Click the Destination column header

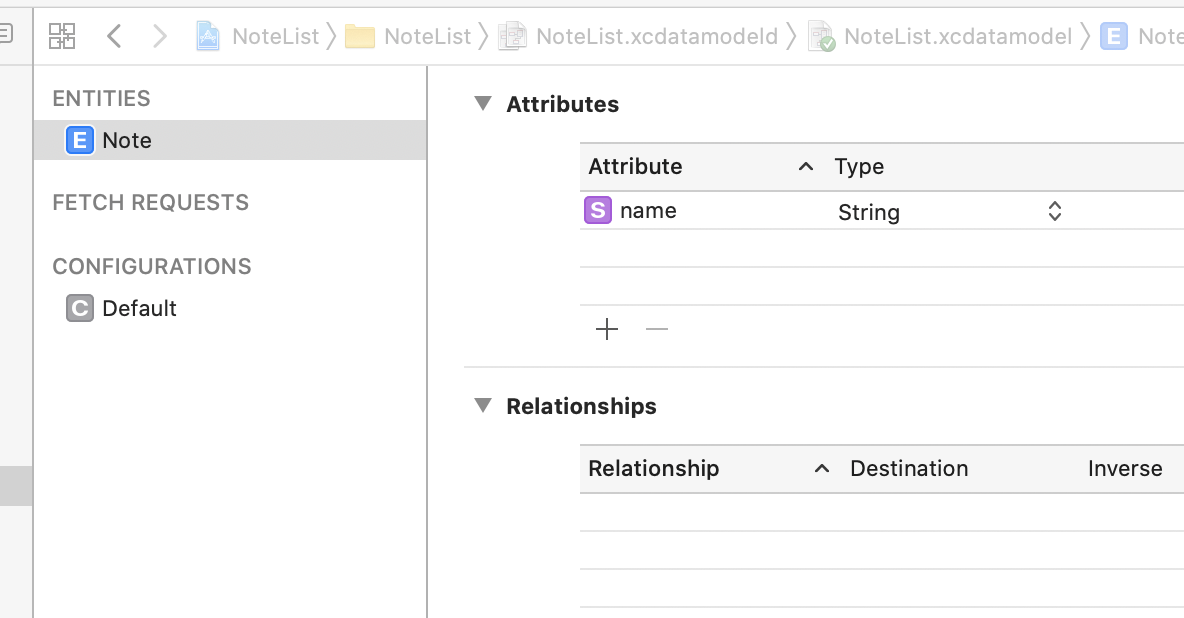coord(909,468)
